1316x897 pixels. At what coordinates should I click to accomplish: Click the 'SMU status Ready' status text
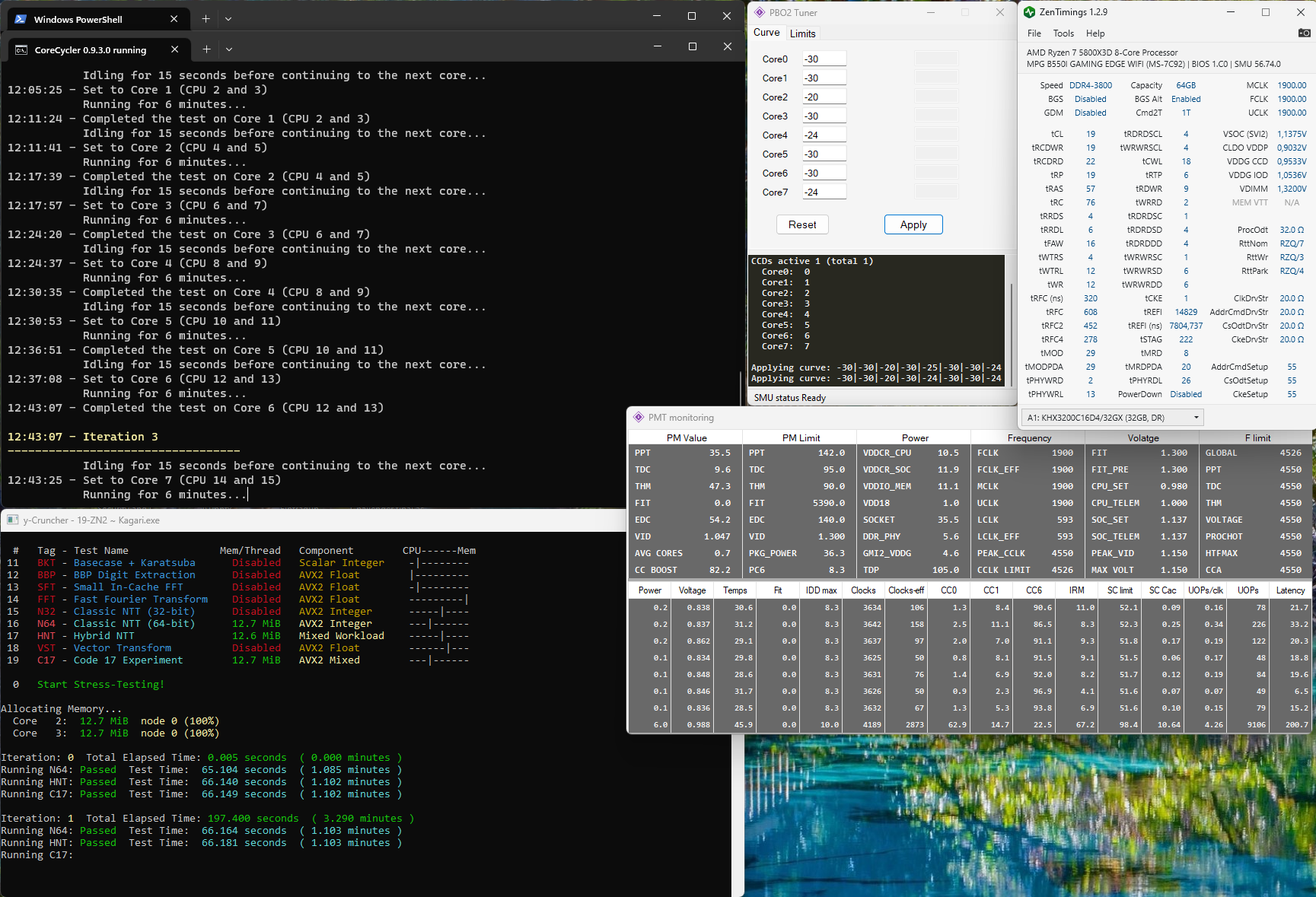(x=789, y=398)
